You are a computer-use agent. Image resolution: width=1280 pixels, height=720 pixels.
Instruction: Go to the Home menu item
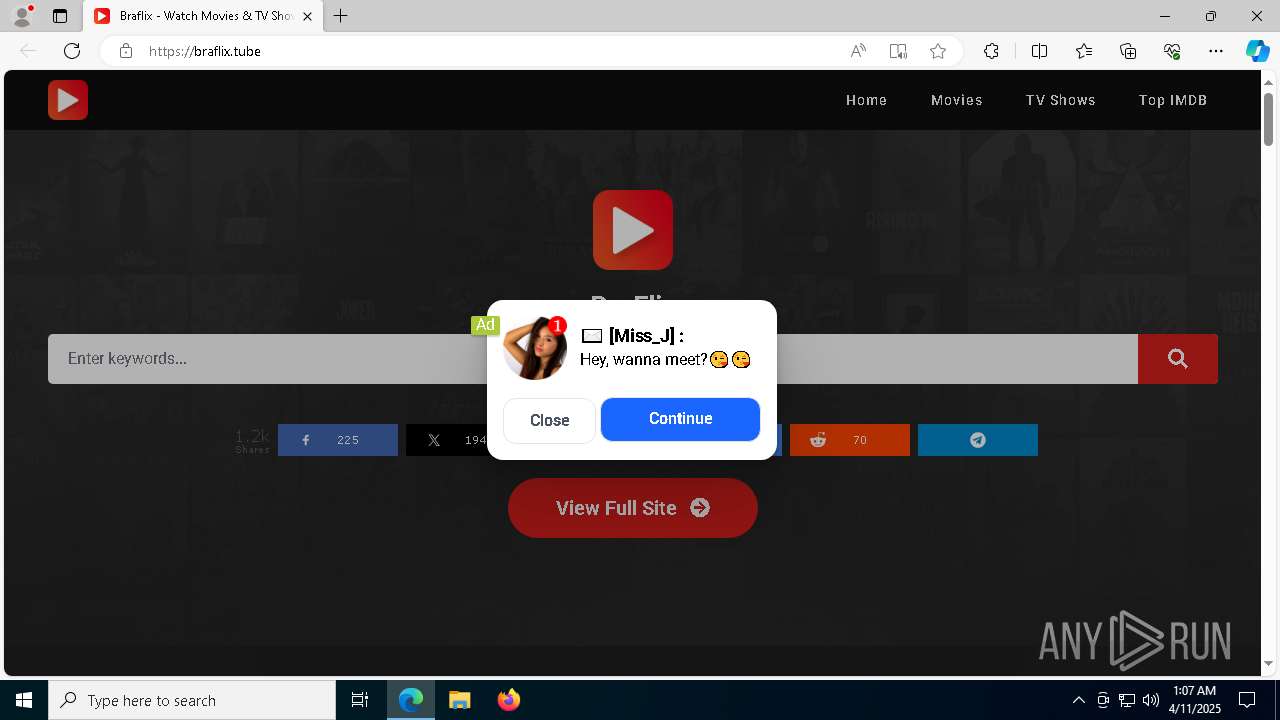tap(866, 100)
